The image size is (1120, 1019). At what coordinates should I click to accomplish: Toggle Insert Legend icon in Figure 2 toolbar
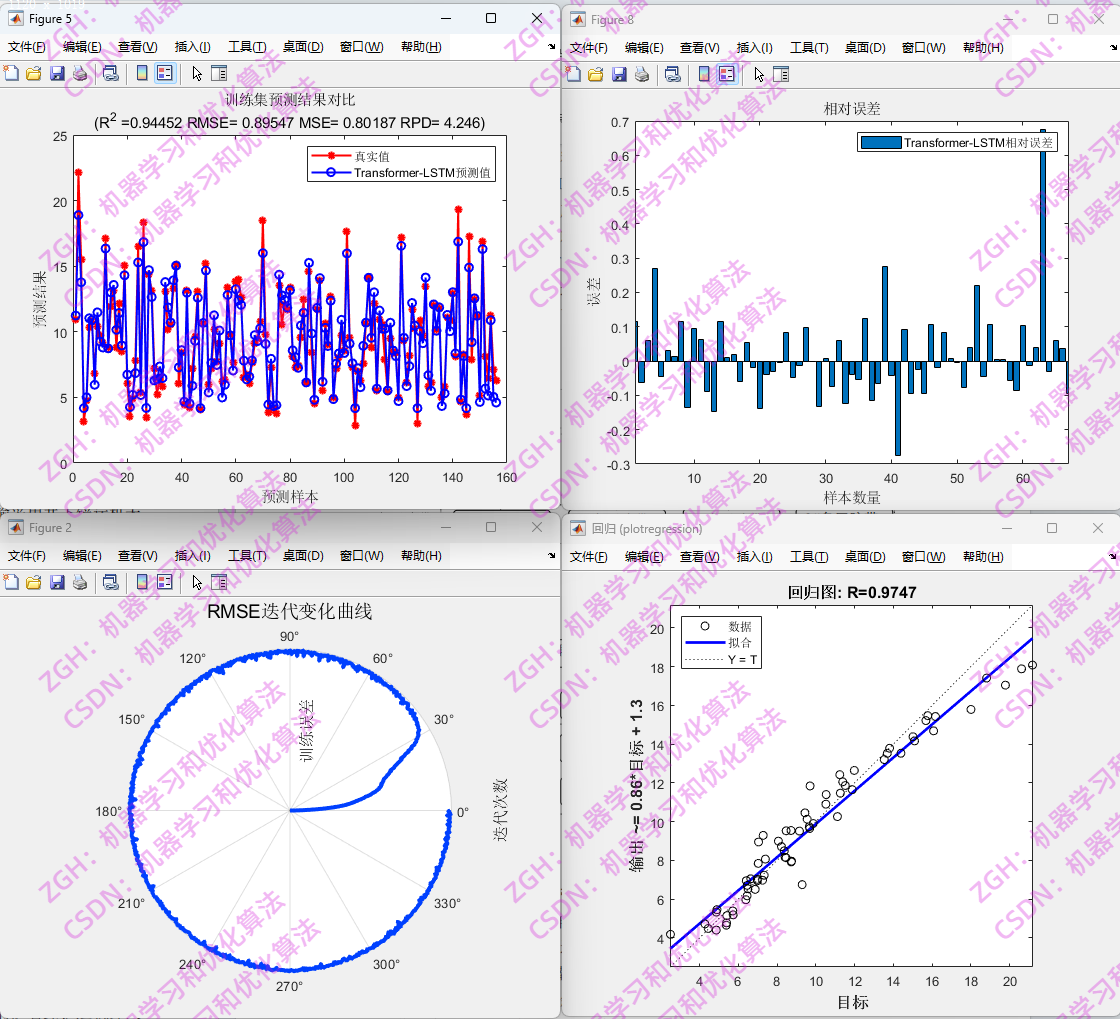[165, 582]
